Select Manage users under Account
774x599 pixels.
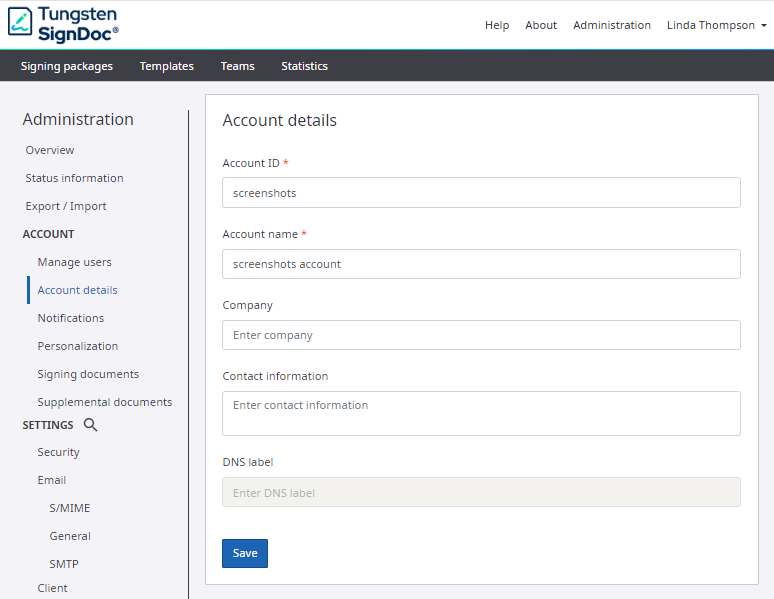tap(75, 262)
